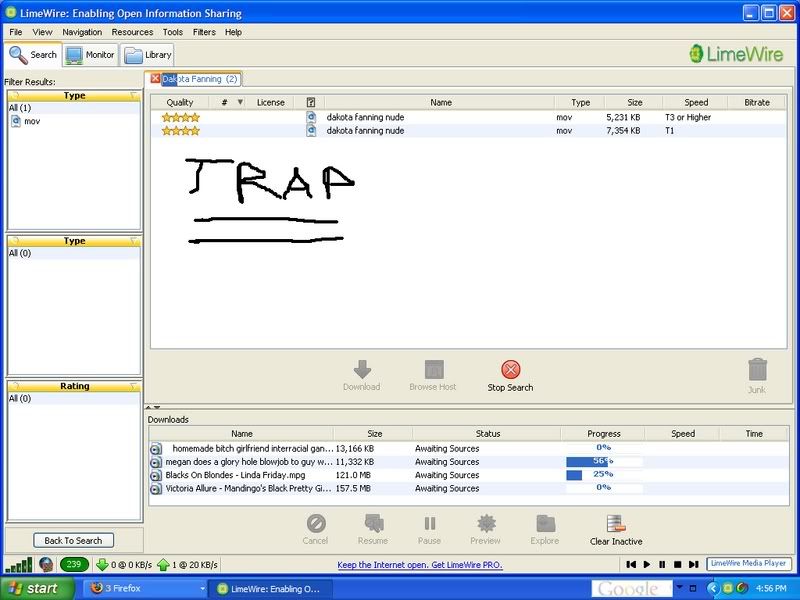The image size is (800, 600).
Task: Switch to the Monitor tab
Action: pos(90,55)
